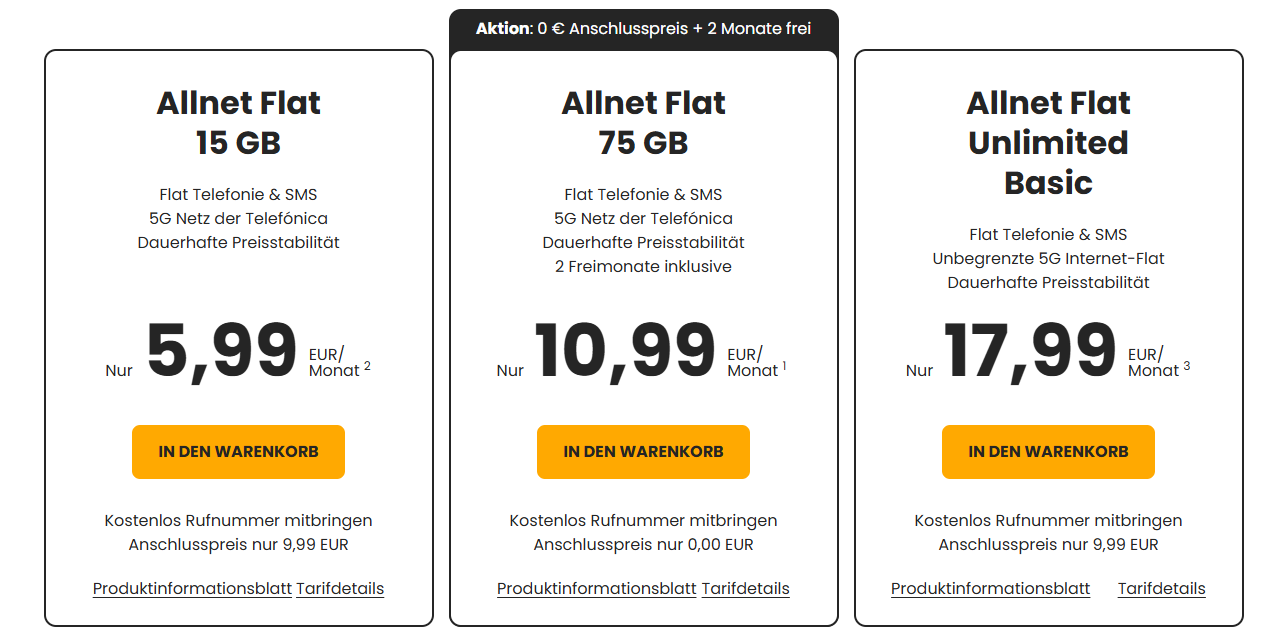Screen dimensions: 1288x637
Task: Add Allnet Flat Unlimited Basic to cart
Action: 1048,452
